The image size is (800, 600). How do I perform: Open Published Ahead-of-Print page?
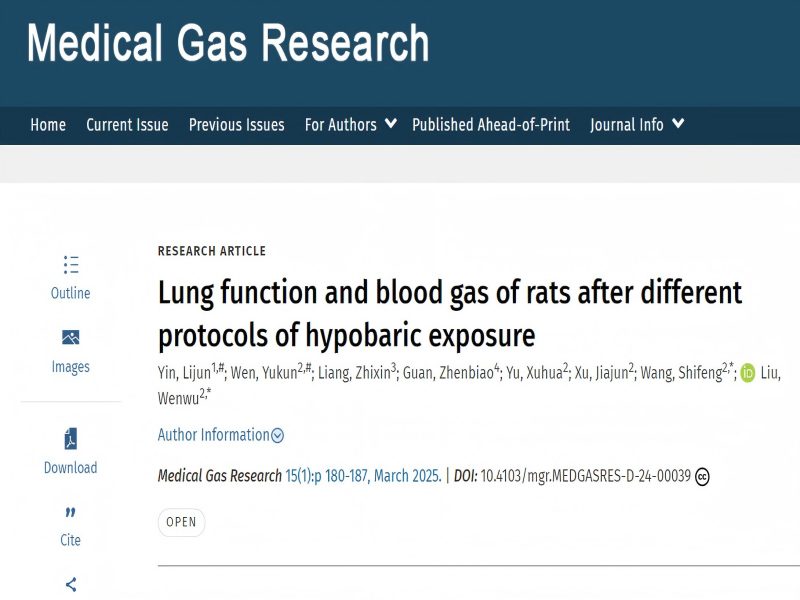point(491,125)
